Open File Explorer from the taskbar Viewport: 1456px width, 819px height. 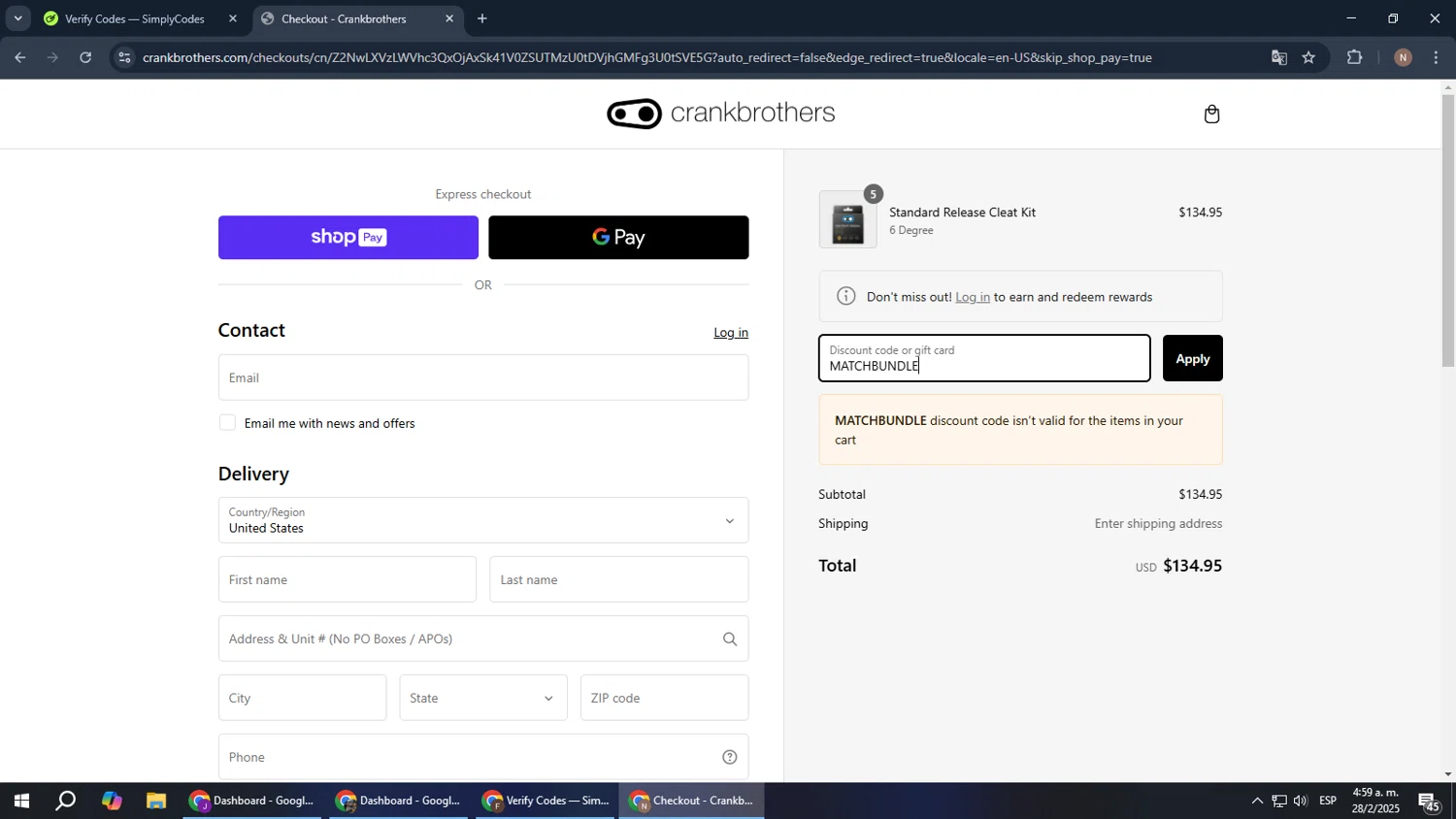point(156,801)
